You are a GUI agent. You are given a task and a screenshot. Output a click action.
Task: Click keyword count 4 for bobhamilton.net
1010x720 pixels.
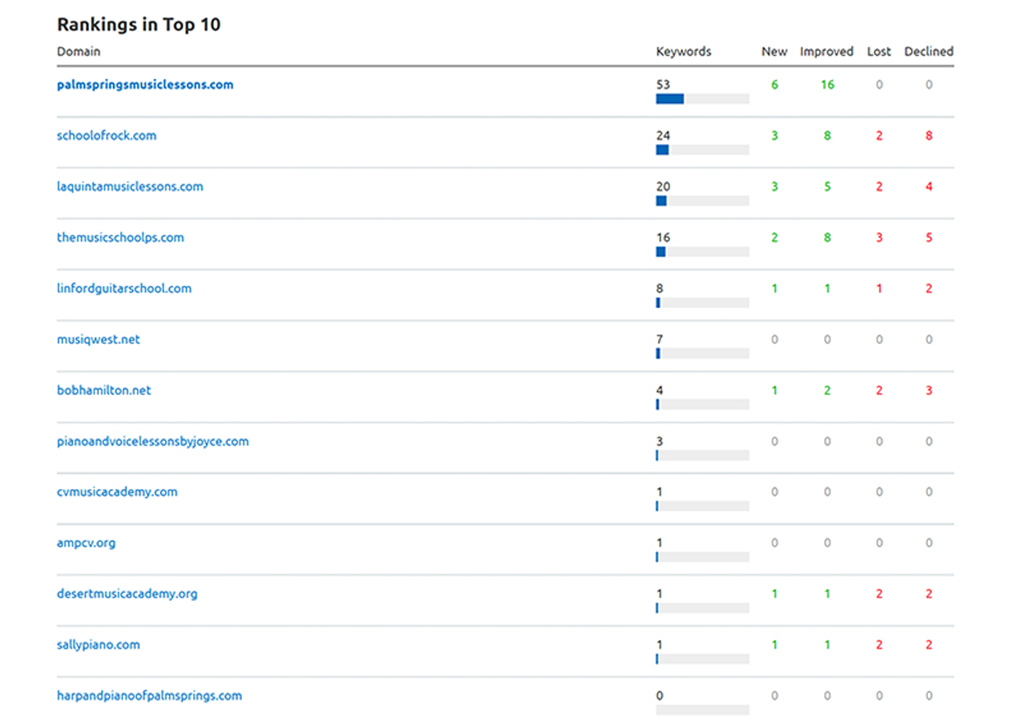tap(660, 390)
